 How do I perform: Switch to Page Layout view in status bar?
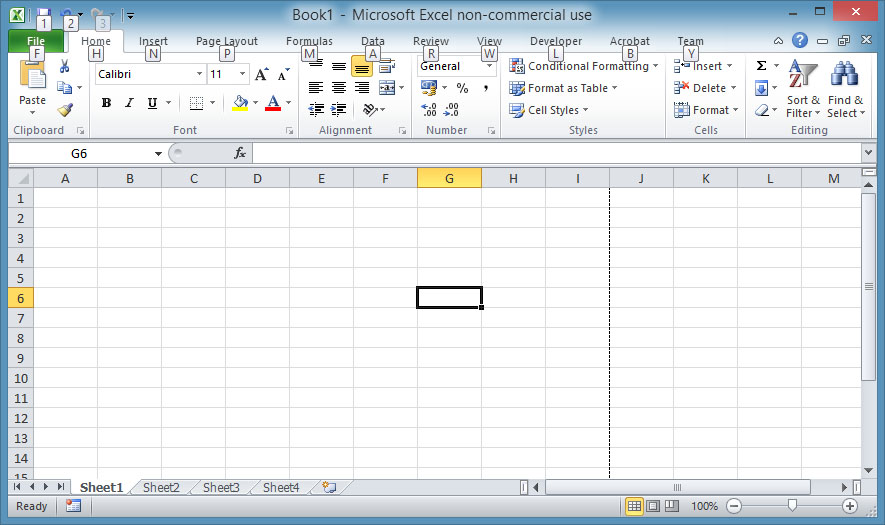coord(653,506)
